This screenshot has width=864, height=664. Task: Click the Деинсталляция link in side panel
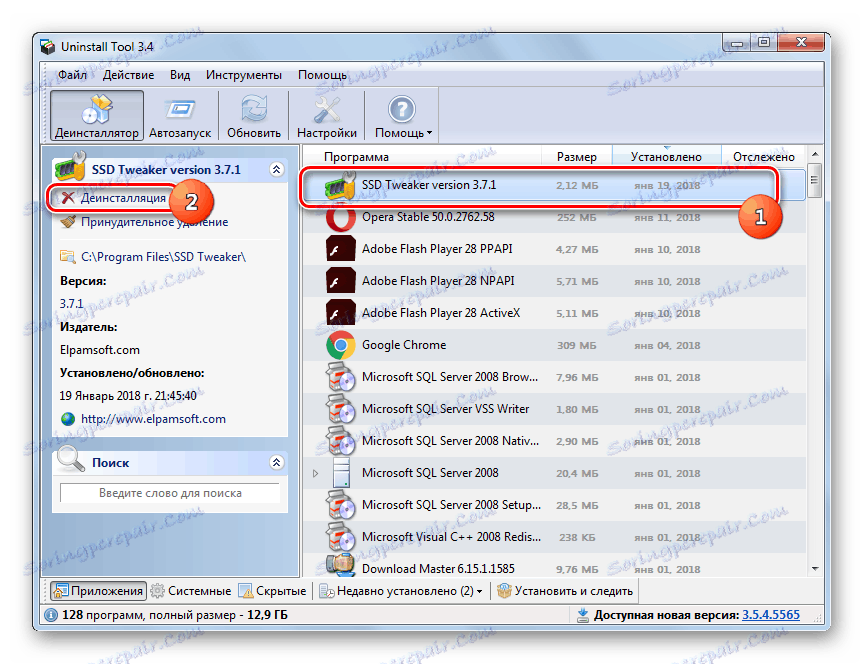(x=123, y=198)
